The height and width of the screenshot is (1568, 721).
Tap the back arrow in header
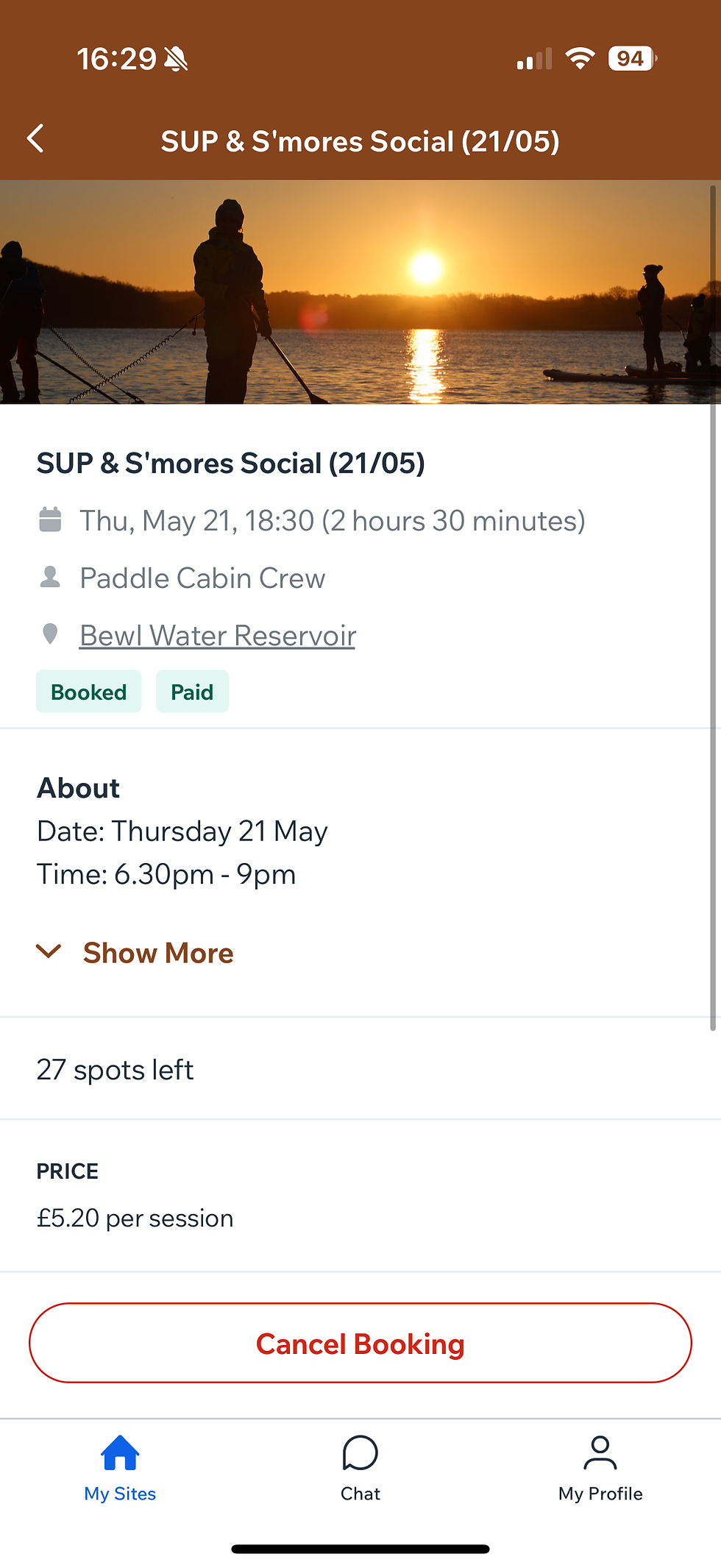(x=35, y=139)
